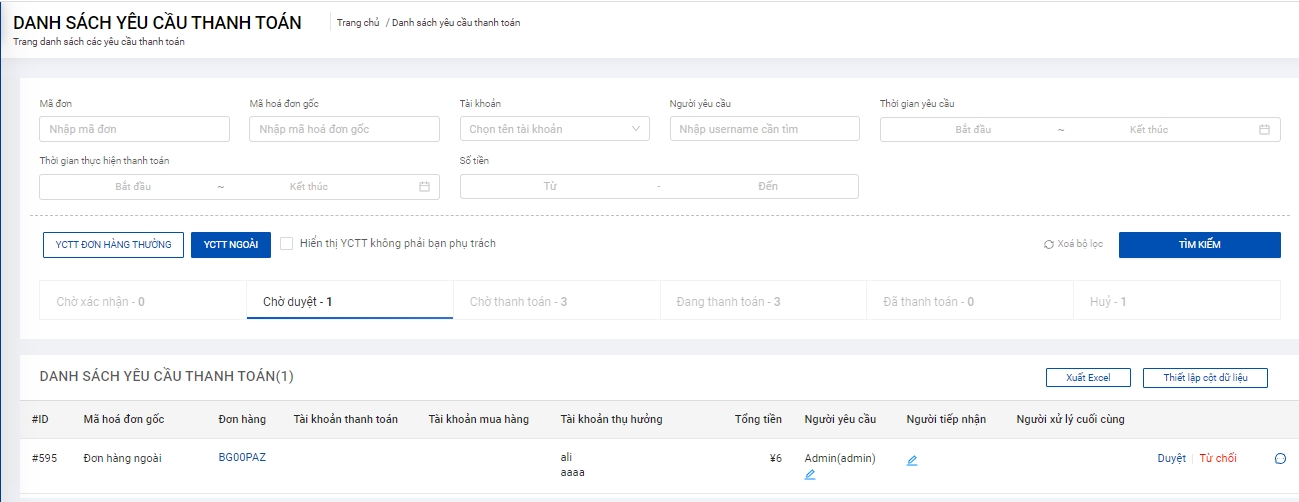Viewport: 1299px width, 502px height.
Task: Enable Hiển thị YCTT không phải bạn phụ trách
Action: click(287, 243)
